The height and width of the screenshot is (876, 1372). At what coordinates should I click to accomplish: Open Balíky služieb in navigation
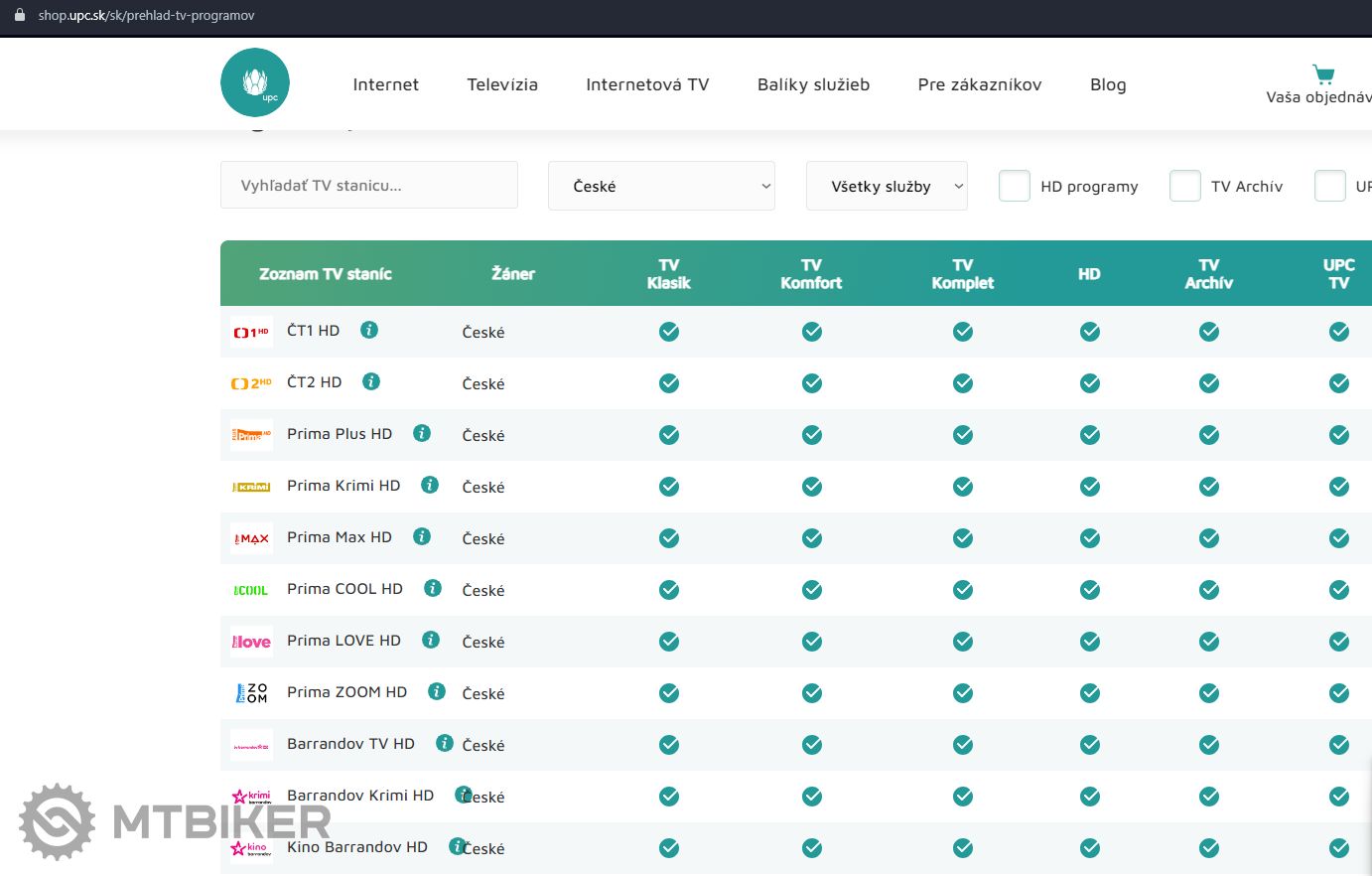click(x=813, y=84)
